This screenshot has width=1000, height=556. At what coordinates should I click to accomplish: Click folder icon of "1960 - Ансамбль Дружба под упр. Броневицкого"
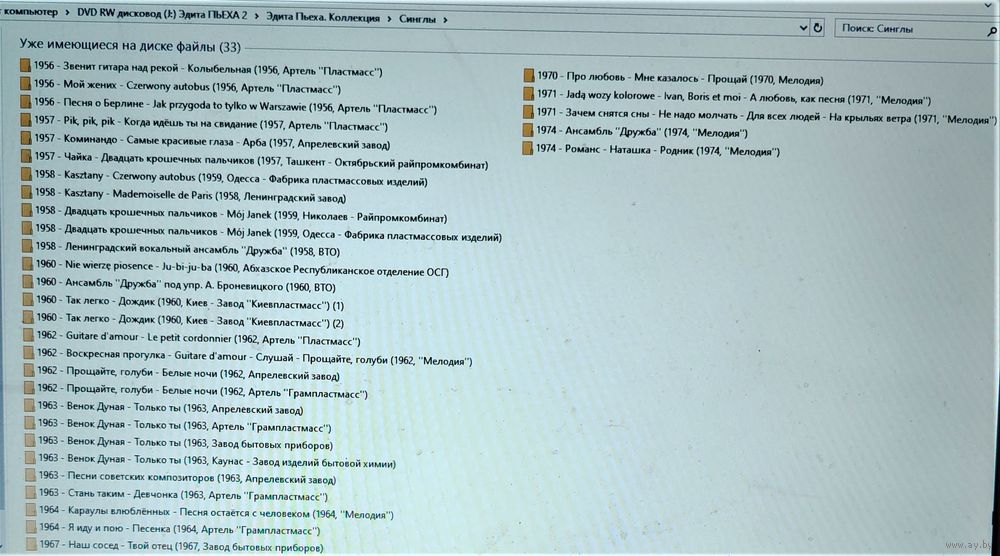(27, 282)
